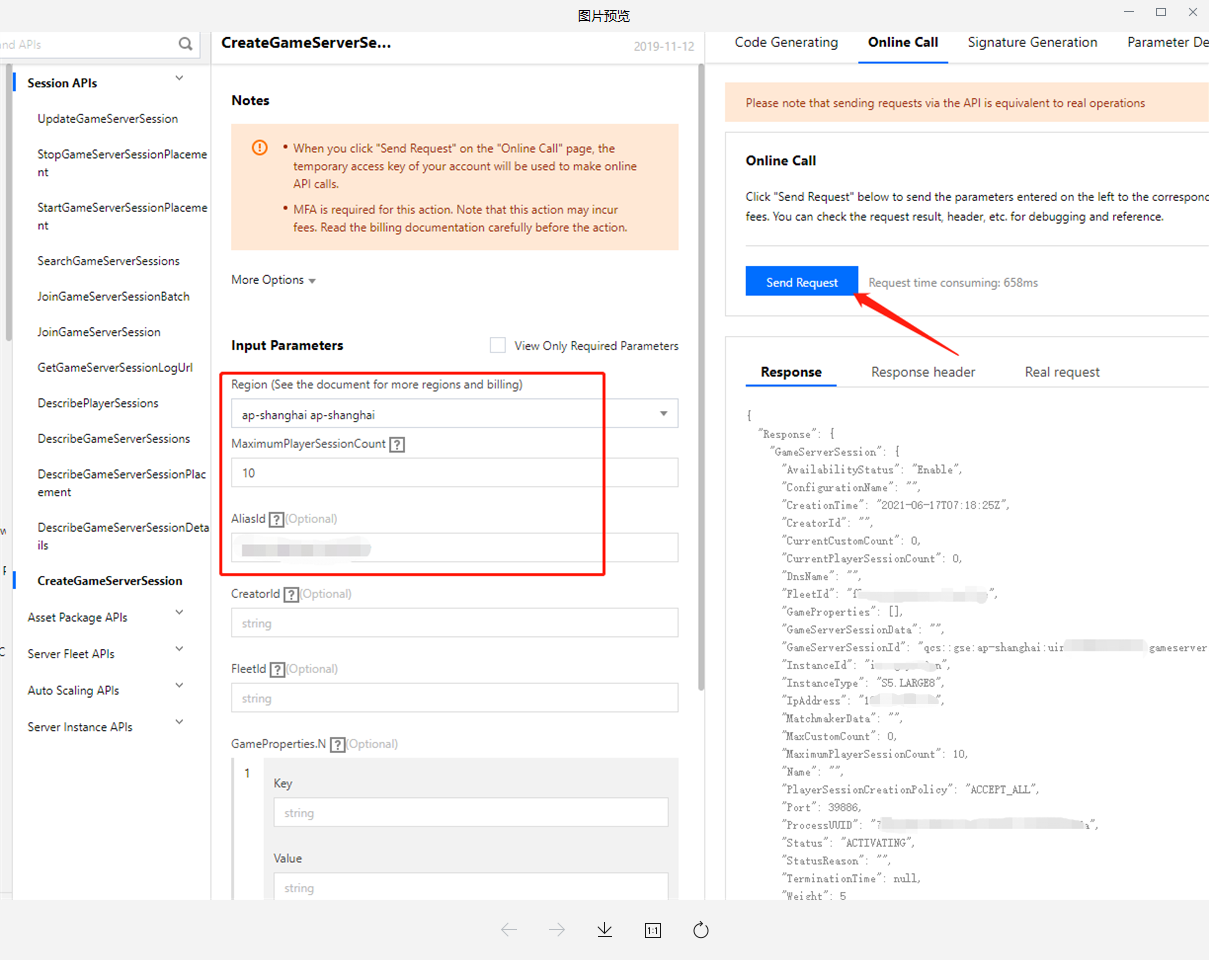Click the search magnifier icon
The height and width of the screenshot is (960, 1209).
click(x=185, y=44)
